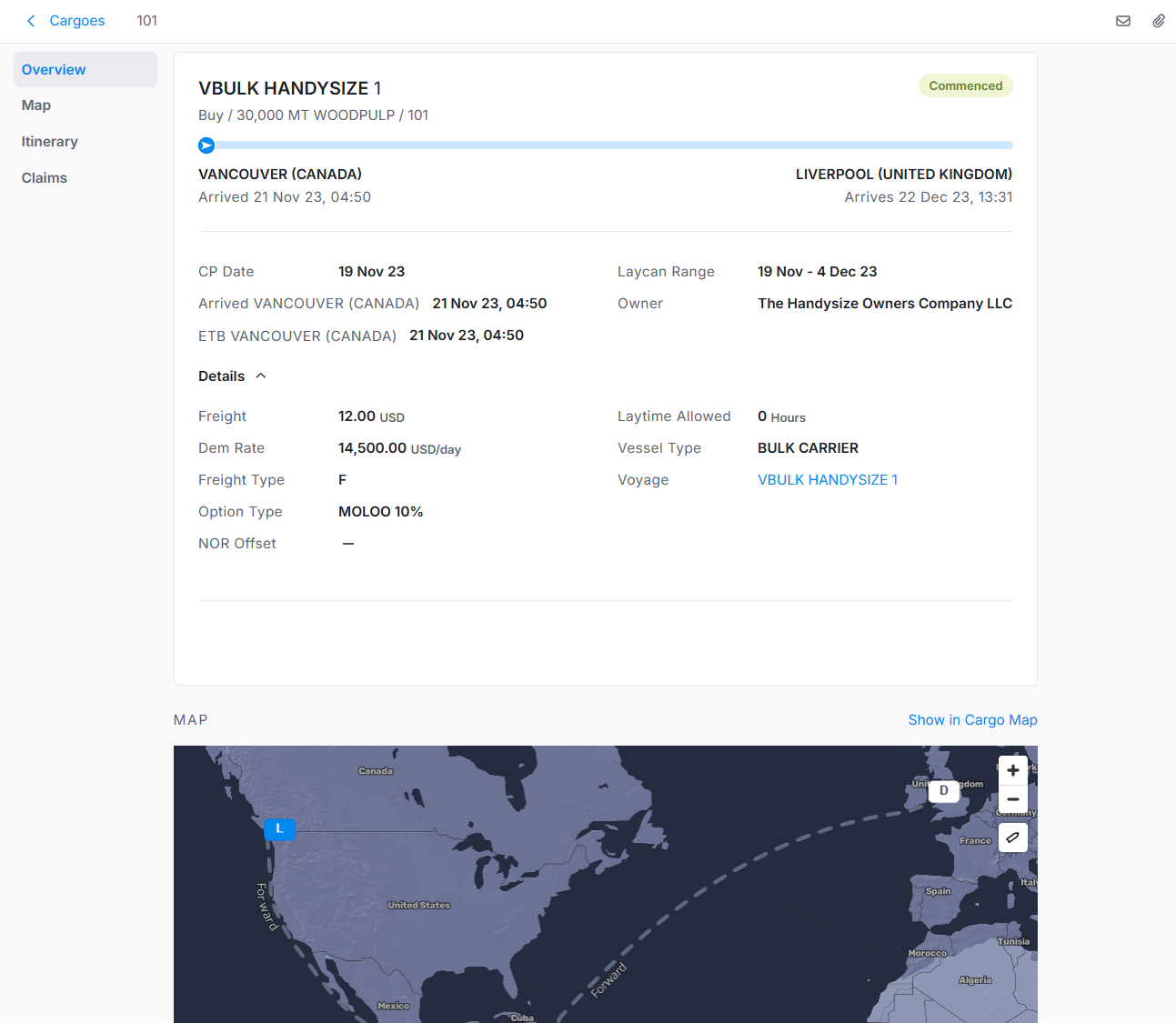
Task: Zoom in the map with plus button
Action: tap(1012, 770)
